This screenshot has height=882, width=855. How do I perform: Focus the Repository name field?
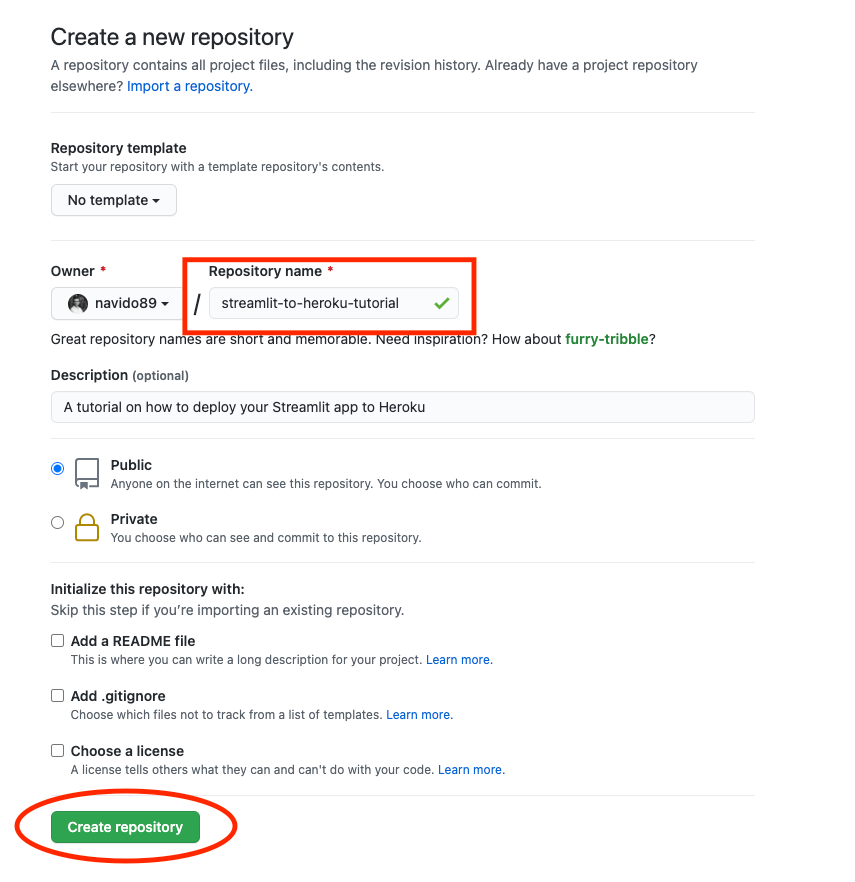pyautogui.click(x=320, y=303)
